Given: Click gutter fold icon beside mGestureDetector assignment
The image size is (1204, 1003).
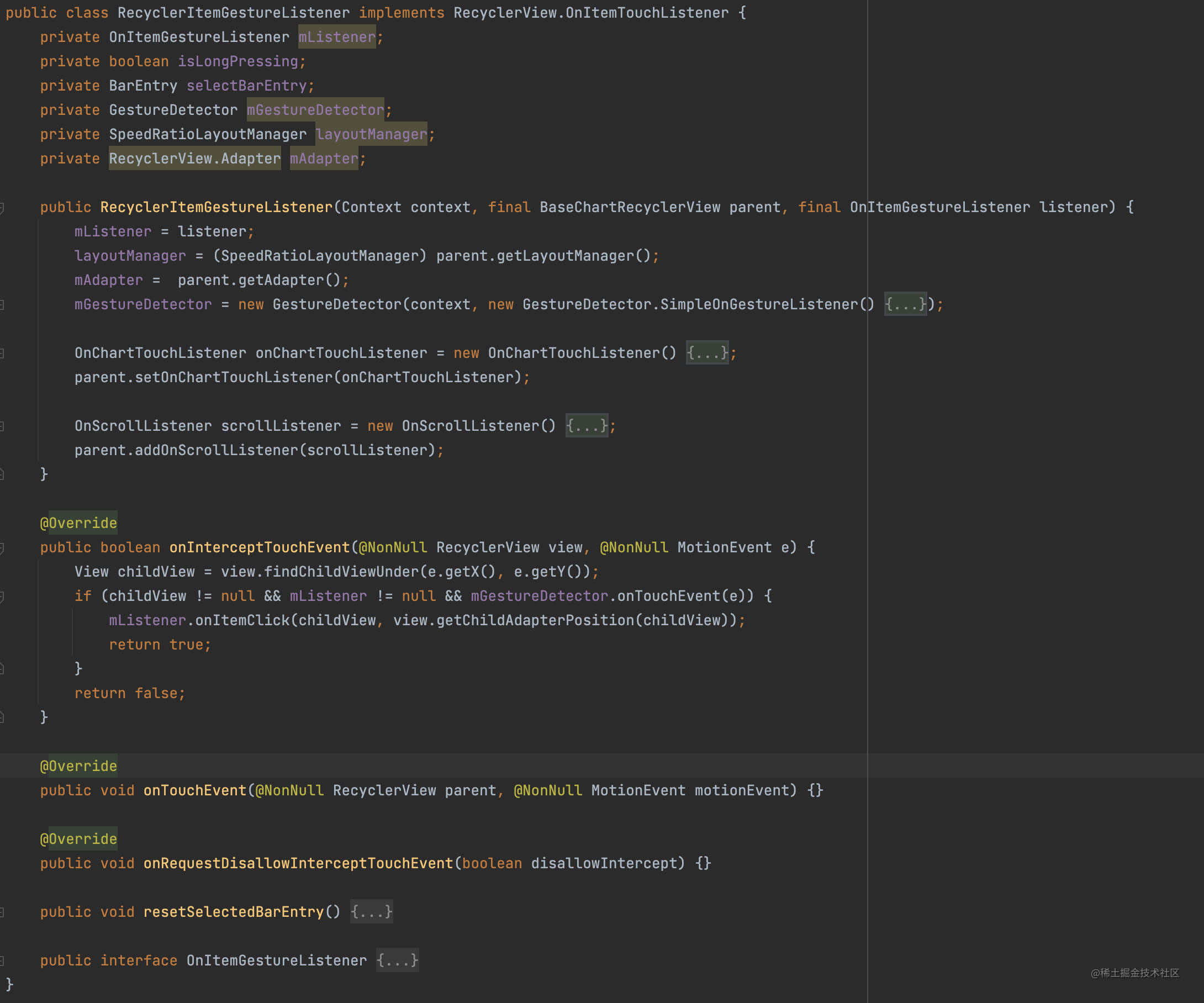Looking at the screenshot, I should [2, 304].
